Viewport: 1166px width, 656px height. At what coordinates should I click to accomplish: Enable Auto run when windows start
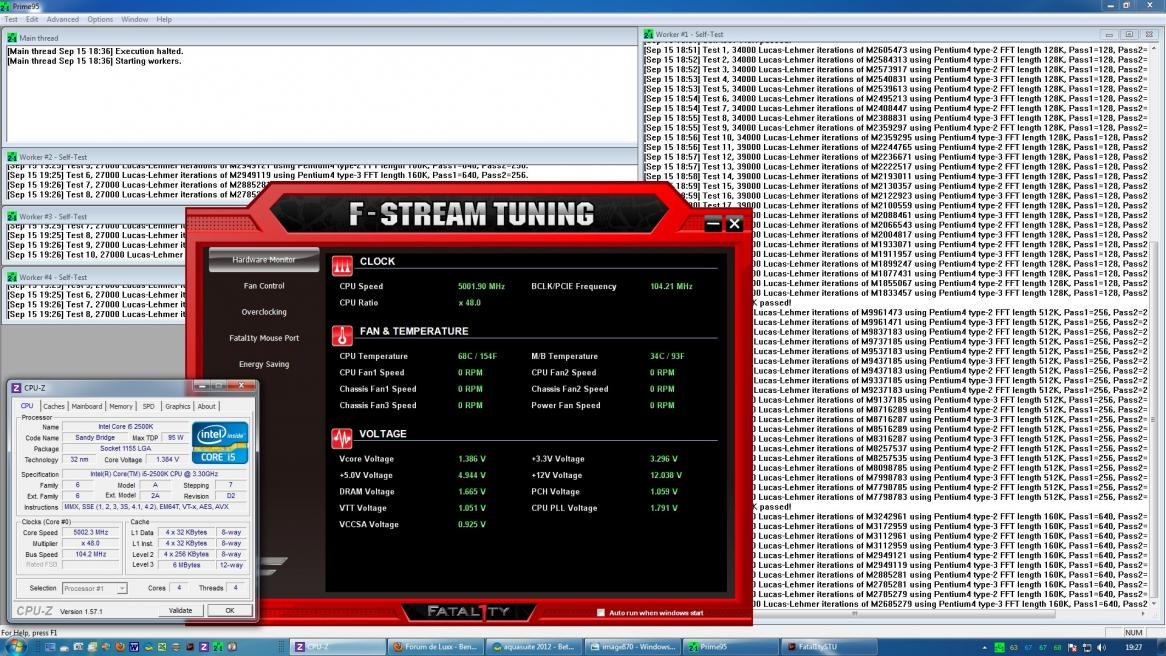pyautogui.click(x=601, y=613)
